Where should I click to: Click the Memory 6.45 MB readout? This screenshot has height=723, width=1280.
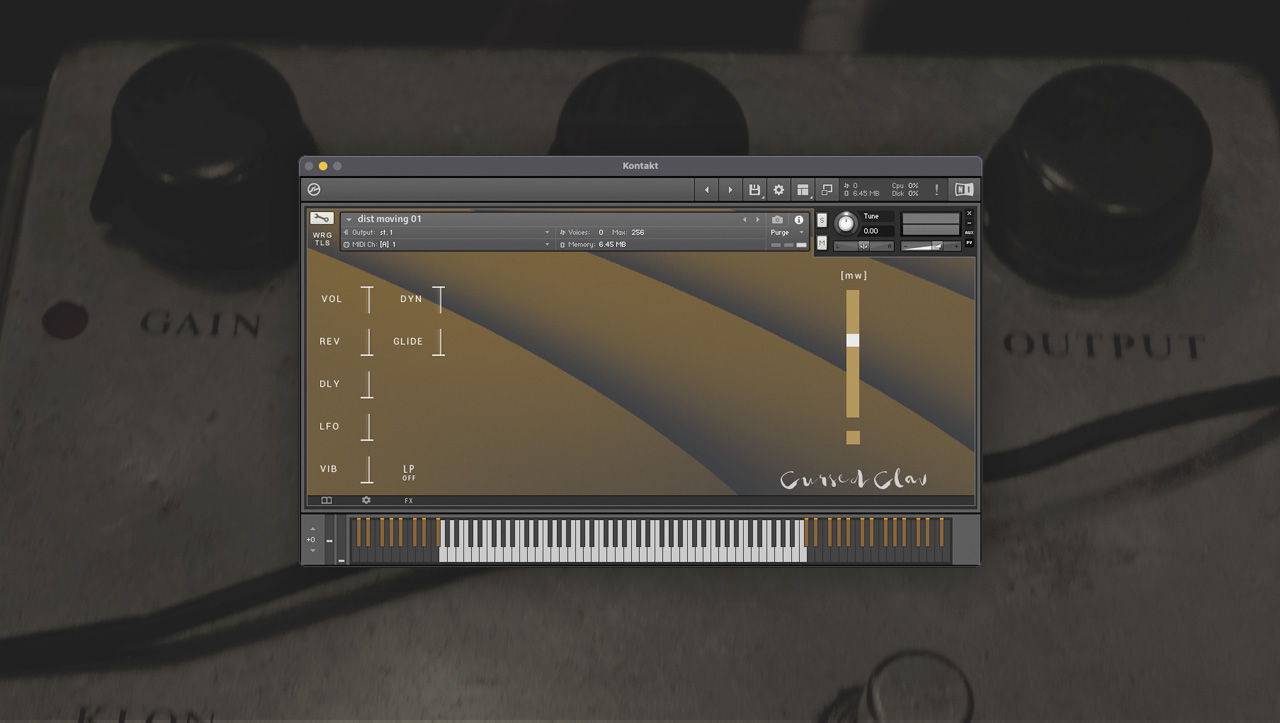coord(592,244)
